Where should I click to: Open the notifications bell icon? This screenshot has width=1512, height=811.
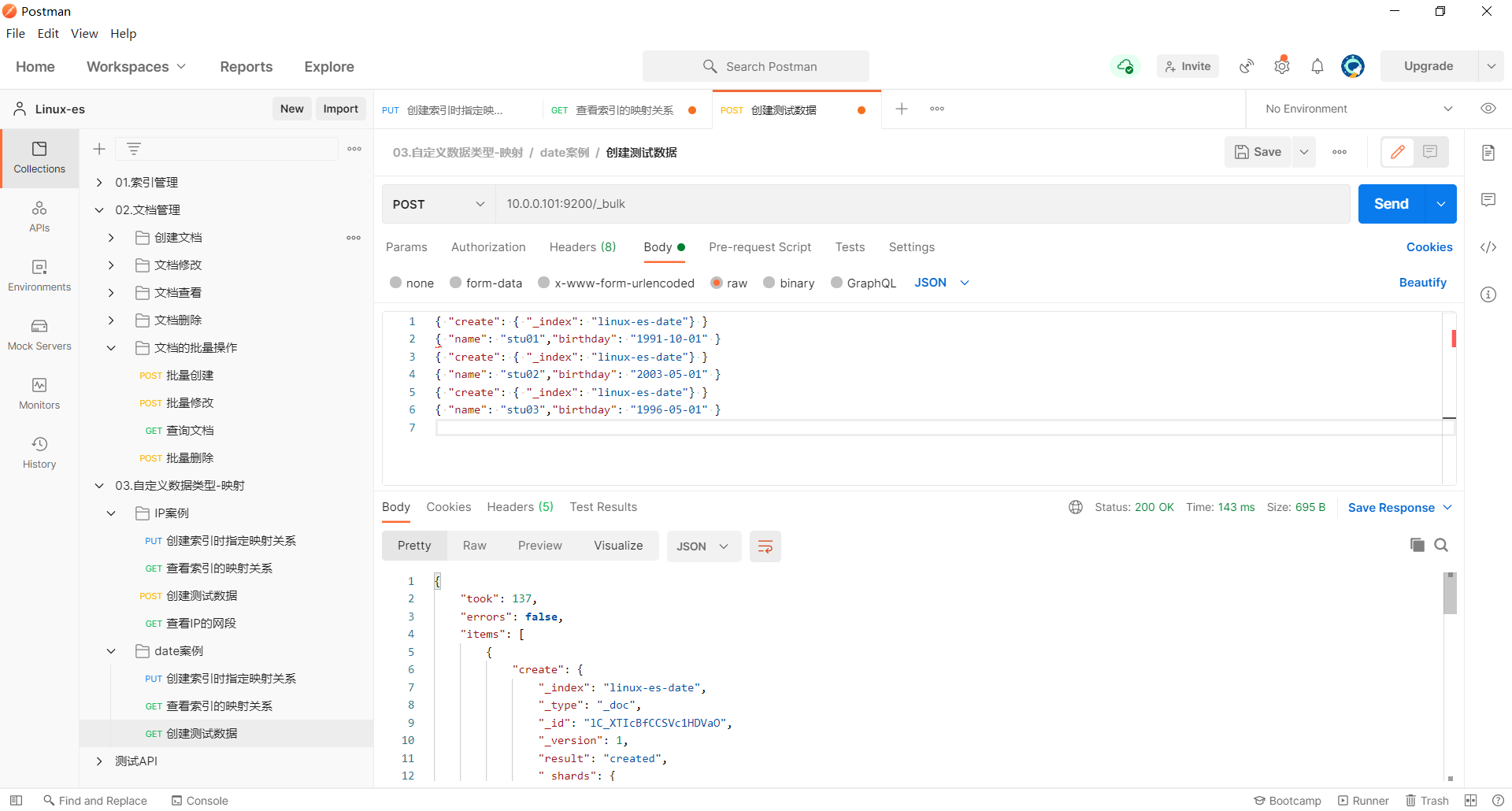tap(1317, 67)
